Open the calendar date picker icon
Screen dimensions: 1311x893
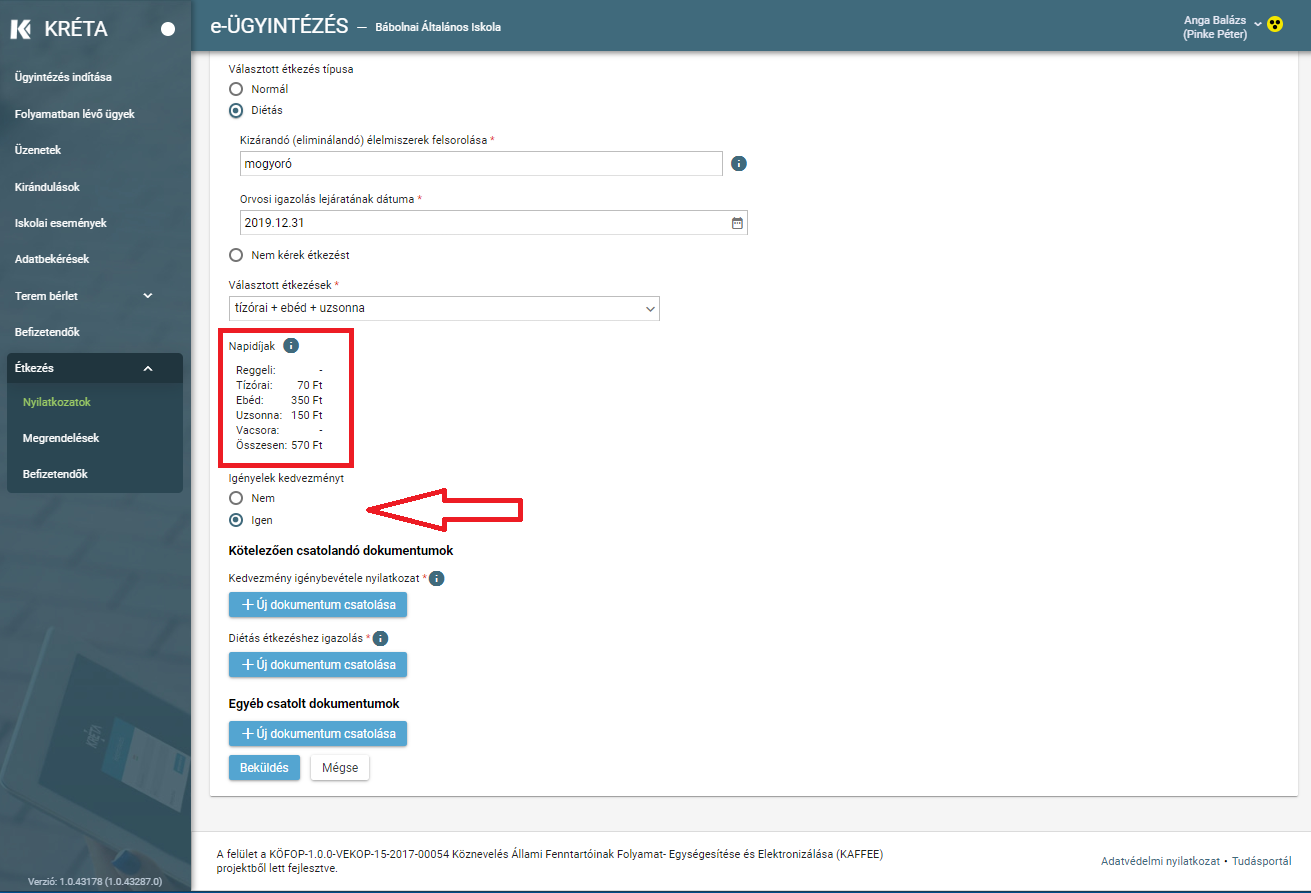point(737,223)
